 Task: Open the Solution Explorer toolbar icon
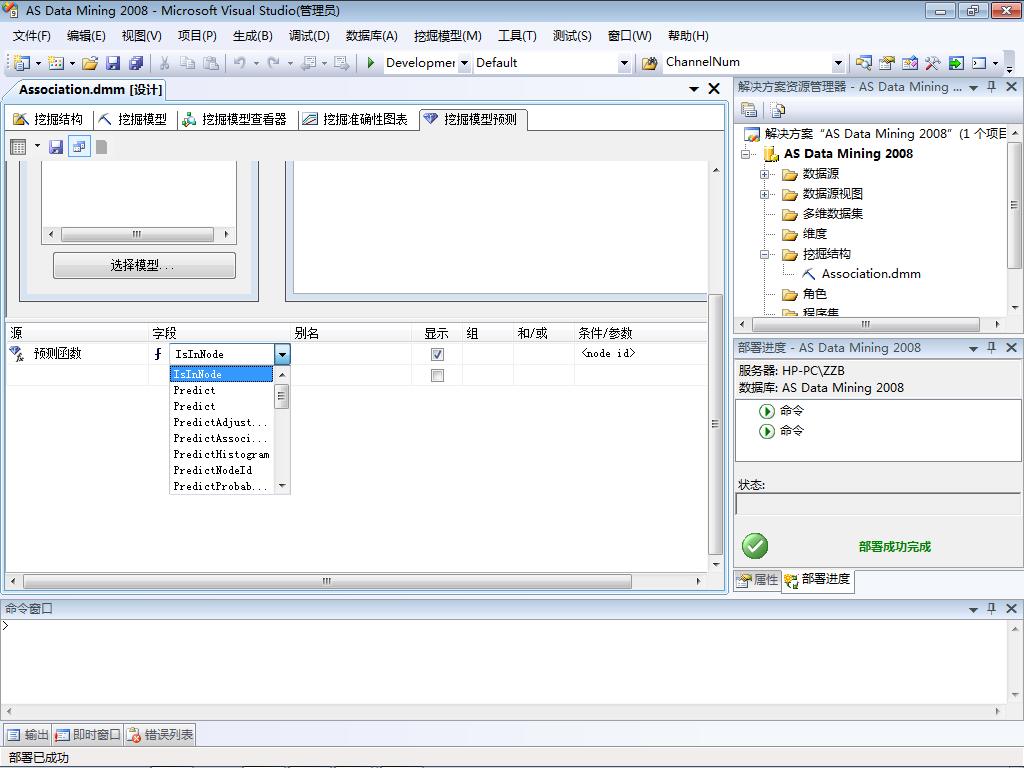coord(863,63)
